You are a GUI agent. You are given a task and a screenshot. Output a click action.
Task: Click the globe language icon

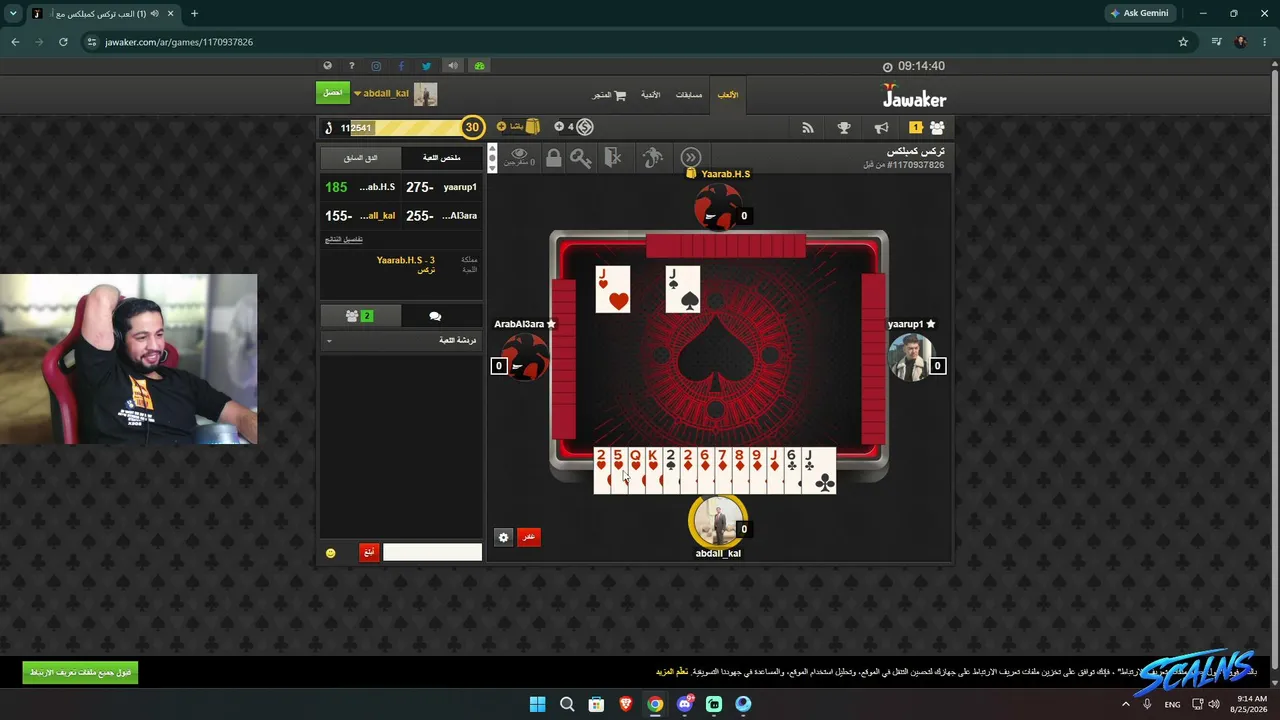coord(327,66)
